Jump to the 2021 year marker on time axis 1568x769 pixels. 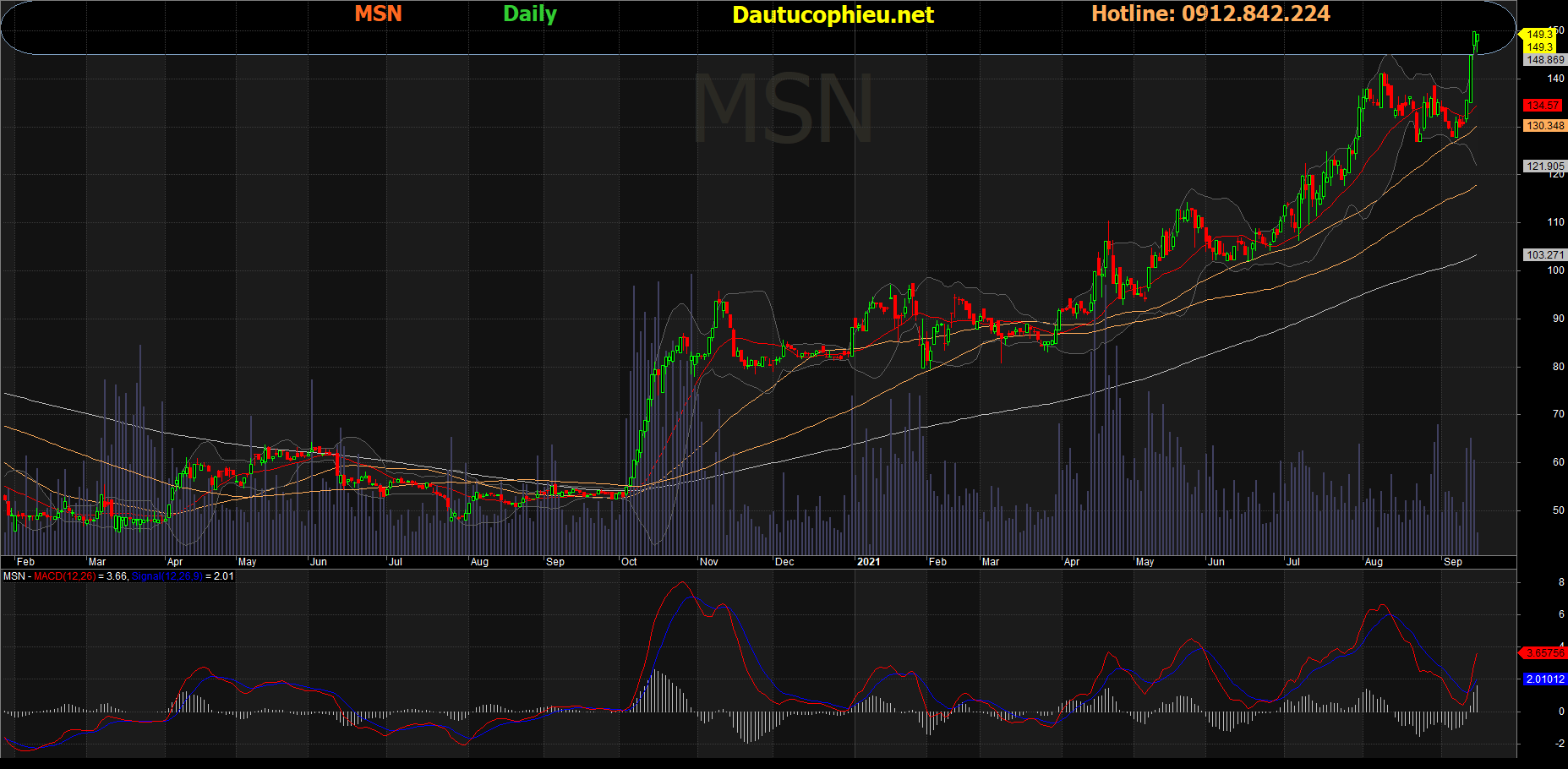pyautogui.click(x=868, y=562)
